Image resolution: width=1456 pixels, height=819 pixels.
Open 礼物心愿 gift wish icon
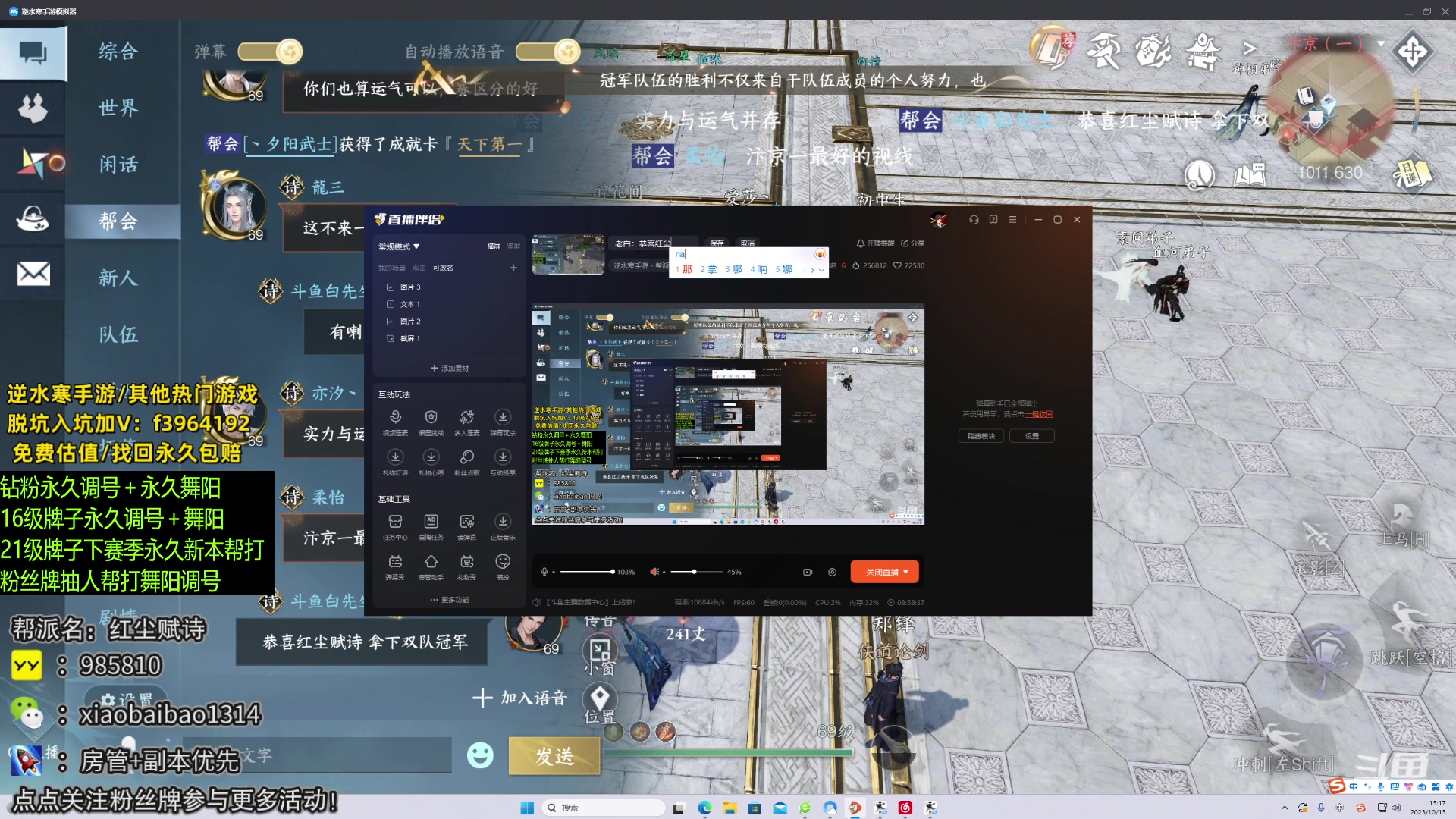click(x=431, y=462)
